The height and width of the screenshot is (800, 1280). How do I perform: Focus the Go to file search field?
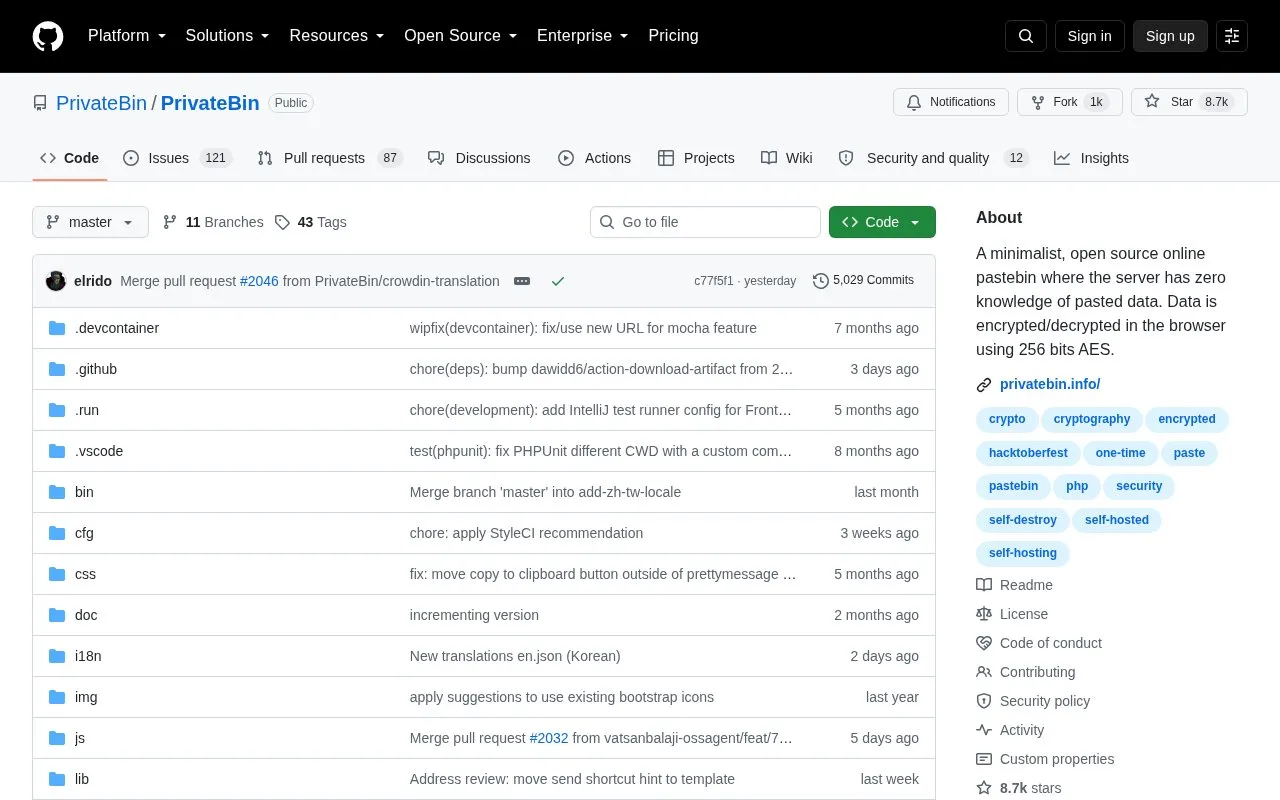(705, 222)
